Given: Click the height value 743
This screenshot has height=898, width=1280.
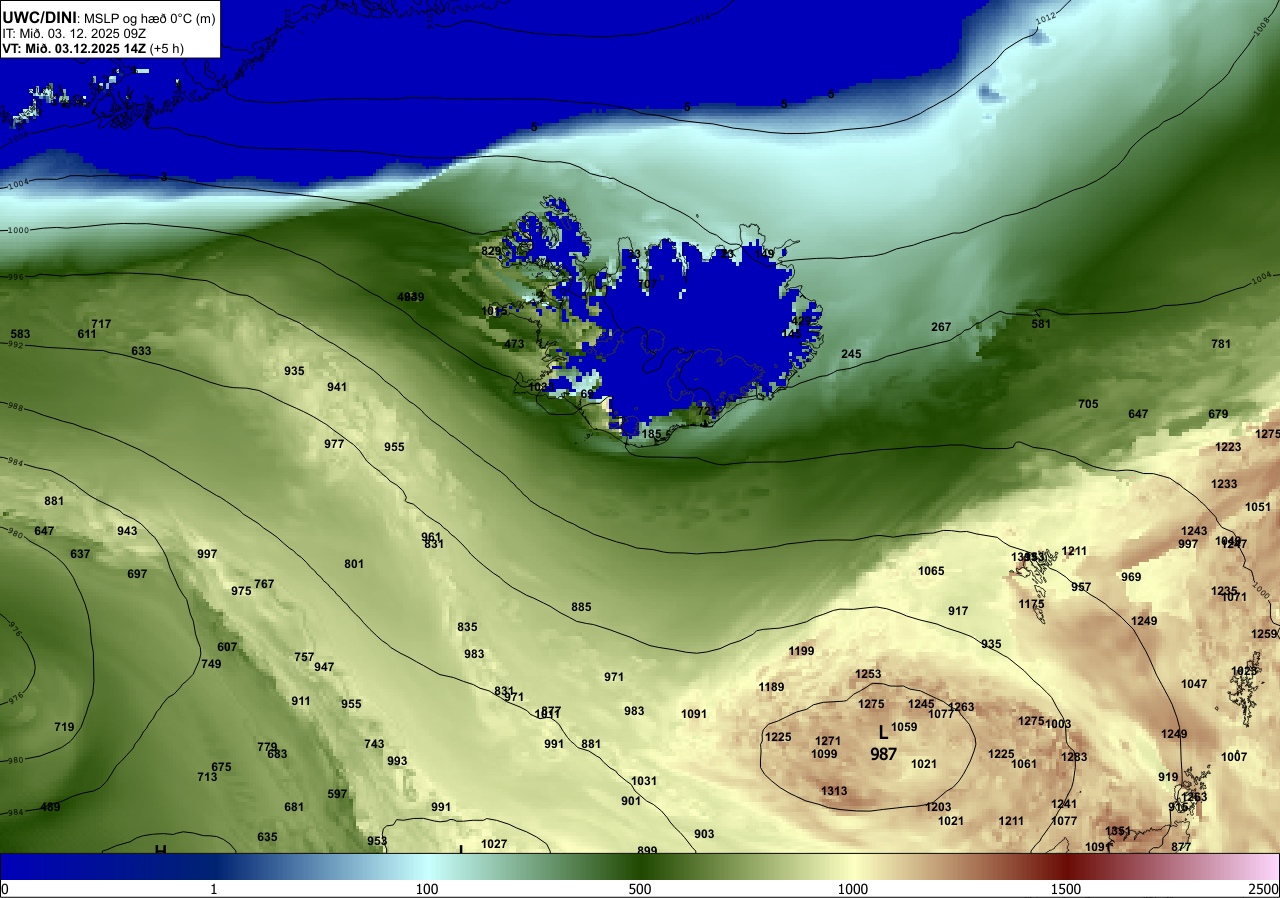Looking at the screenshot, I should (374, 744).
